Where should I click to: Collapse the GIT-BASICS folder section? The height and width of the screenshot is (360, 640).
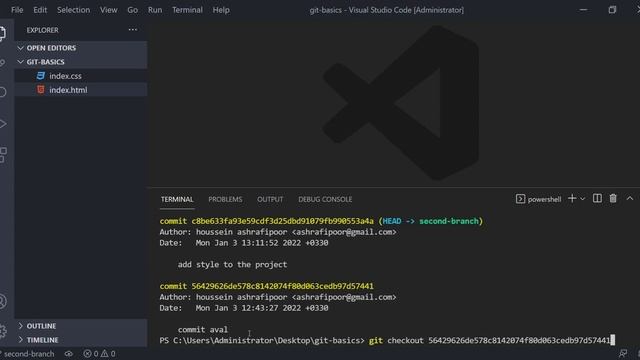click(81, 62)
